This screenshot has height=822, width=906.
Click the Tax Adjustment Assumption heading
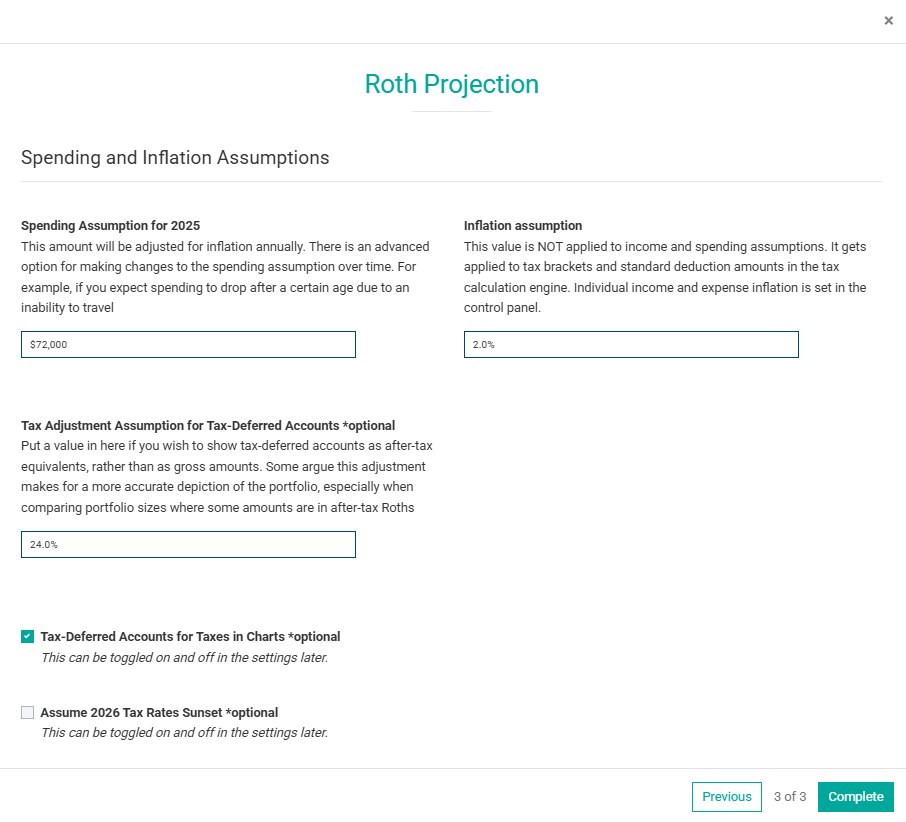click(208, 425)
